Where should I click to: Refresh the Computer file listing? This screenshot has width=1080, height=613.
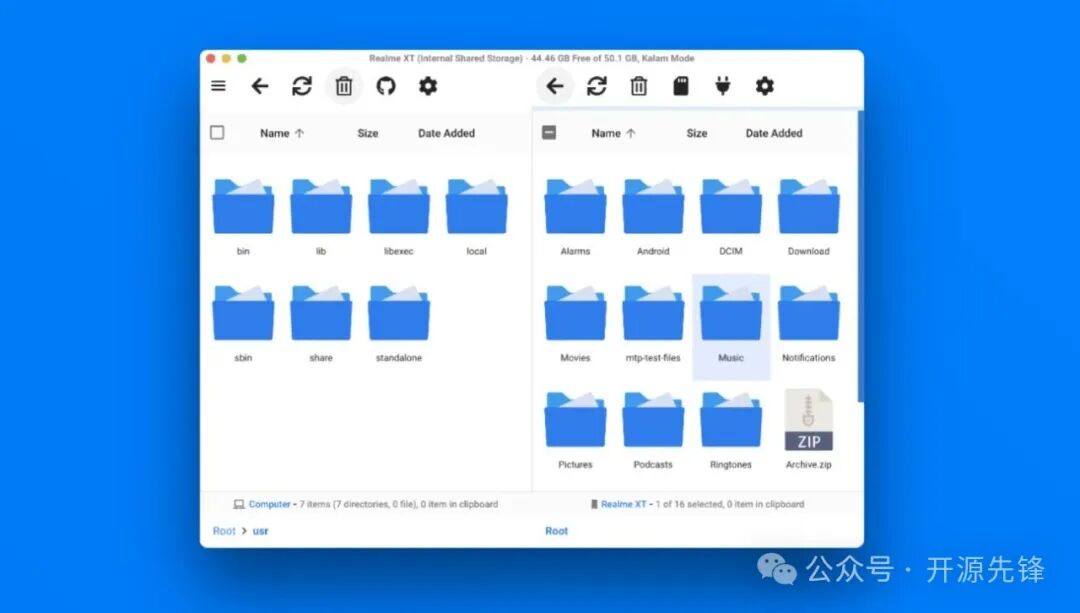302,86
